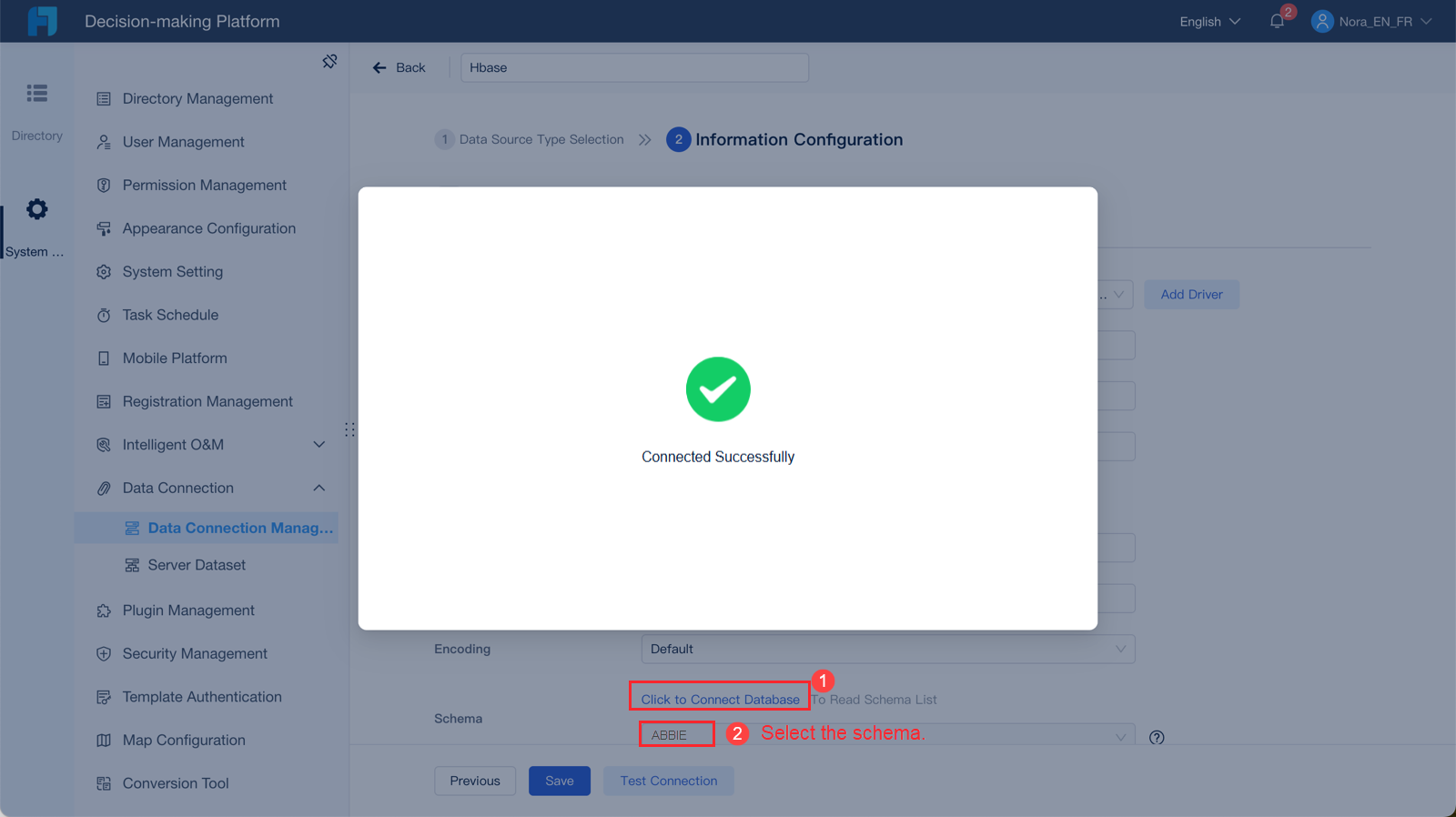Viewport: 1456px width, 817px height.
Task: Click the Directory Management icon
Action: click(x=104, y=98)
